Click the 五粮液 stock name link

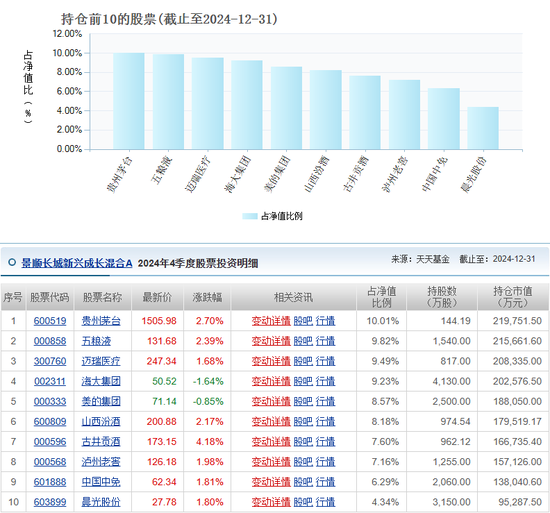pos(96,341)
